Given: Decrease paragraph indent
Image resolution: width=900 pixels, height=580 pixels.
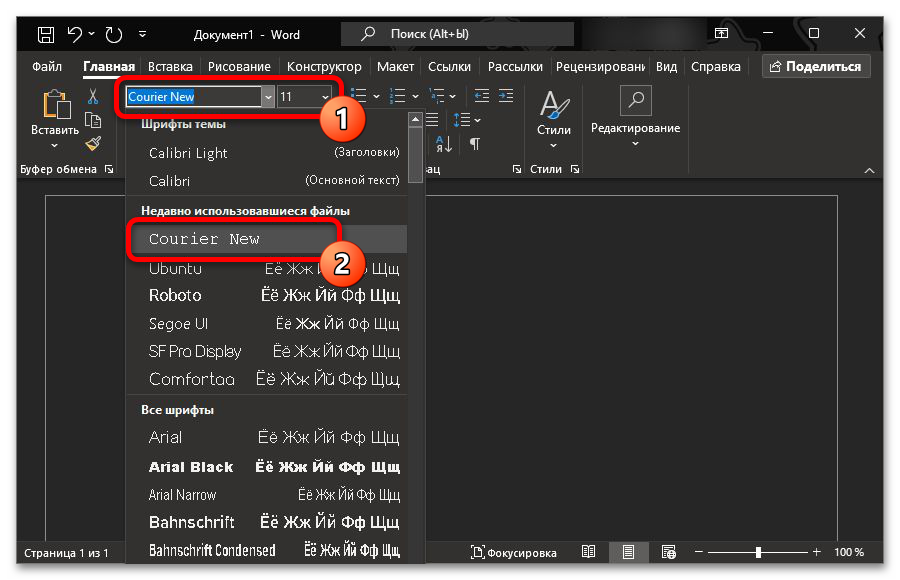Looking at the screenshot, I should click(x=482, y=96).
